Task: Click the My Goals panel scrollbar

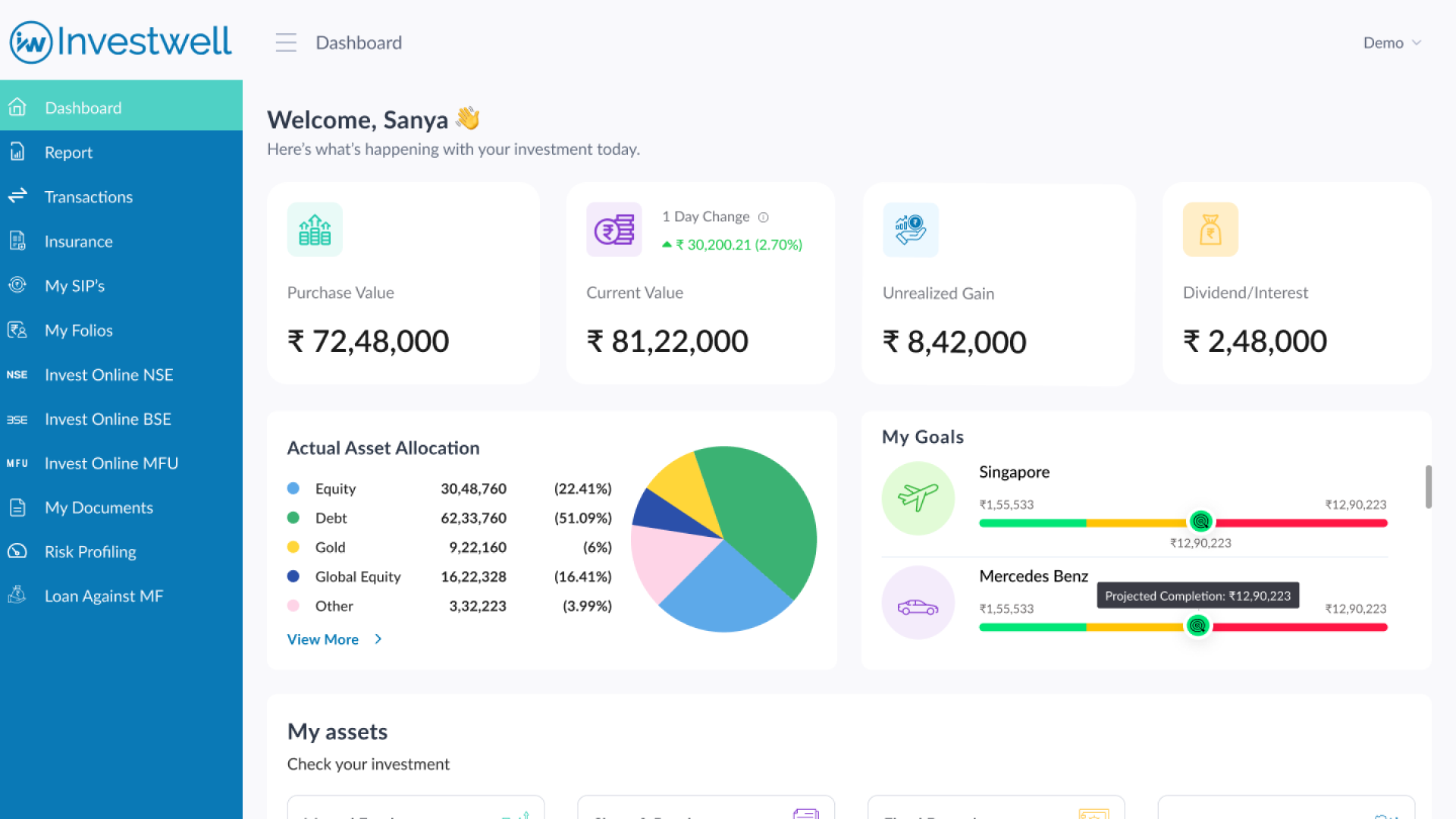Action: coord(1429,487)
